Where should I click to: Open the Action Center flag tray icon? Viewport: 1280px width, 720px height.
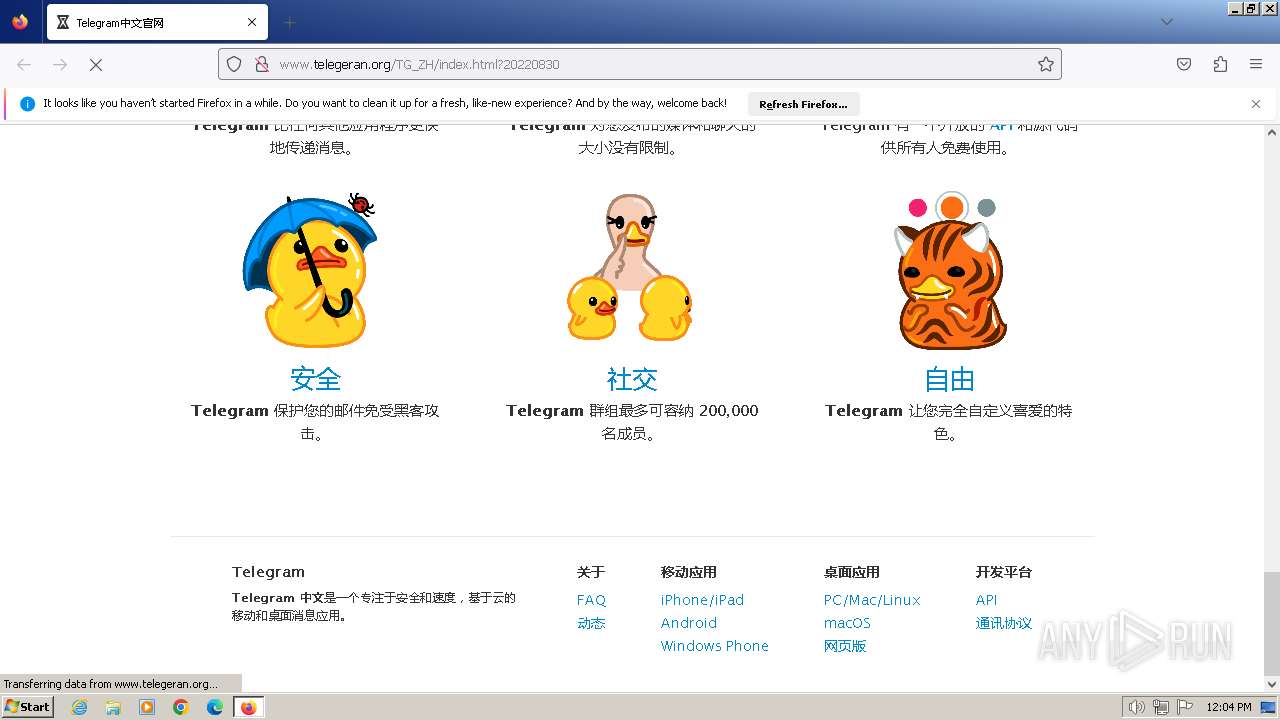pyautogui.click(x=1184, y=707)
